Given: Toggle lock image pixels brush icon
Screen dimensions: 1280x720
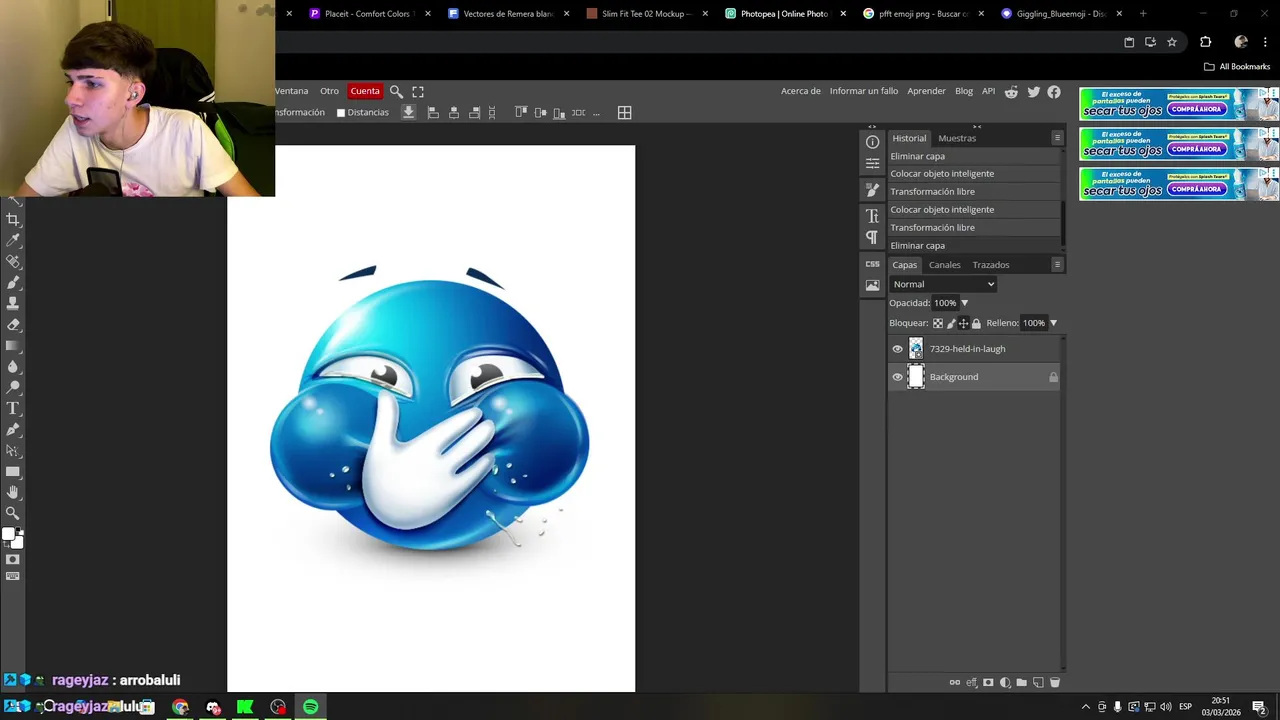Looking at the screenshot, I should (x=950, y=323).
